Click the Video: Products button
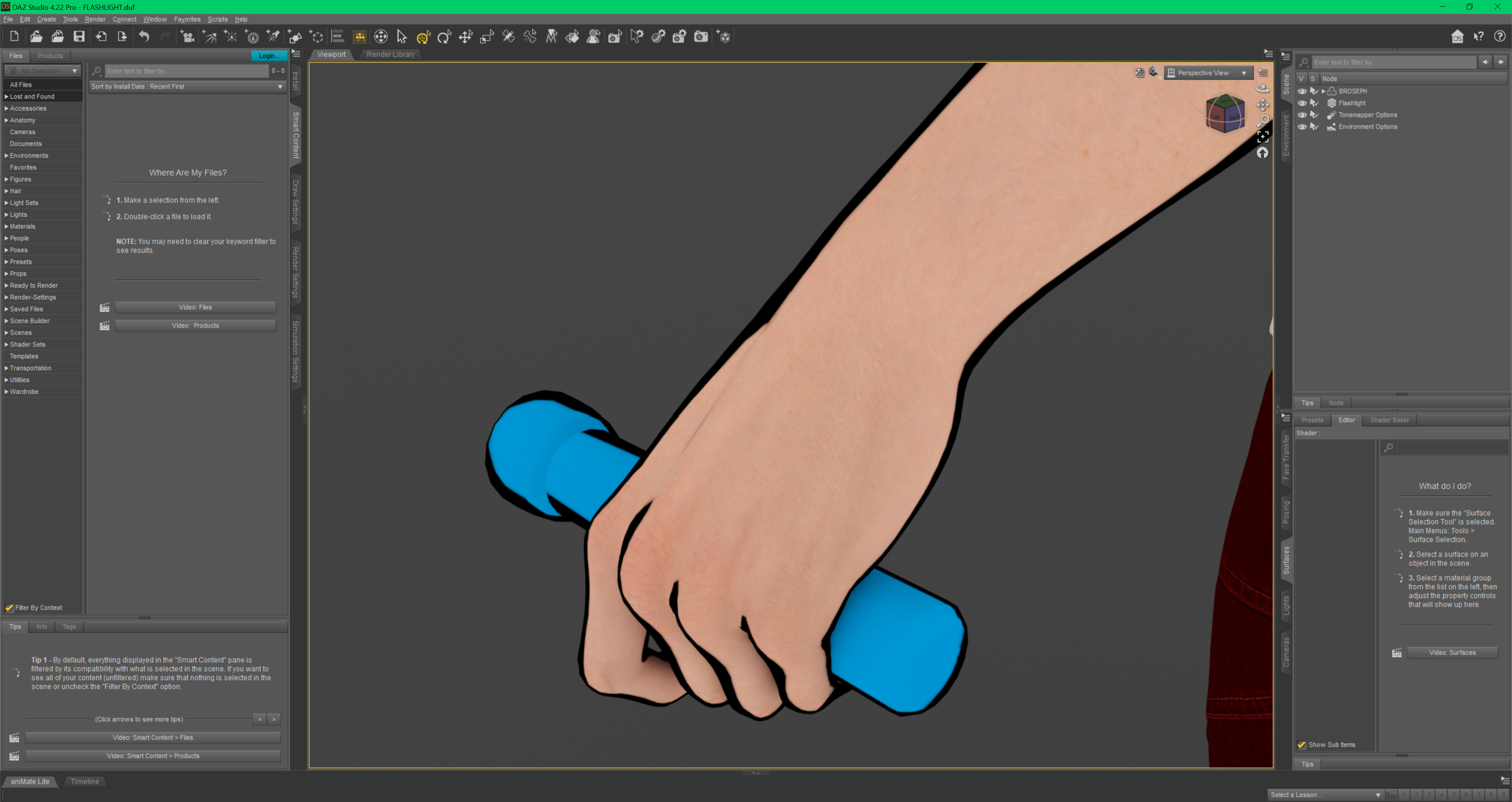This screenshot has height=802, width=1512. (x=195, y=325)
